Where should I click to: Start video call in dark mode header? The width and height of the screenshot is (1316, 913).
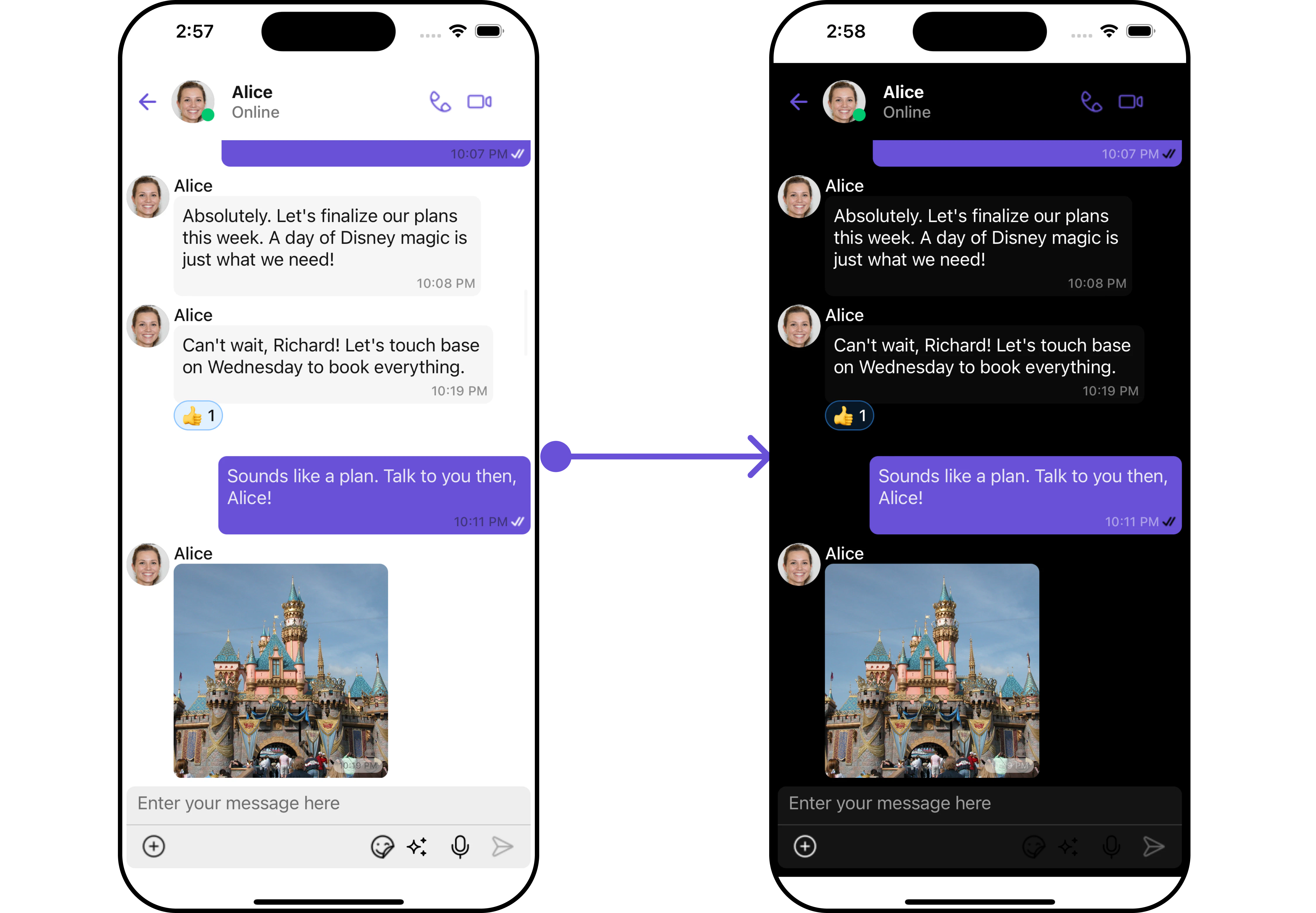tap(1131, 102)
